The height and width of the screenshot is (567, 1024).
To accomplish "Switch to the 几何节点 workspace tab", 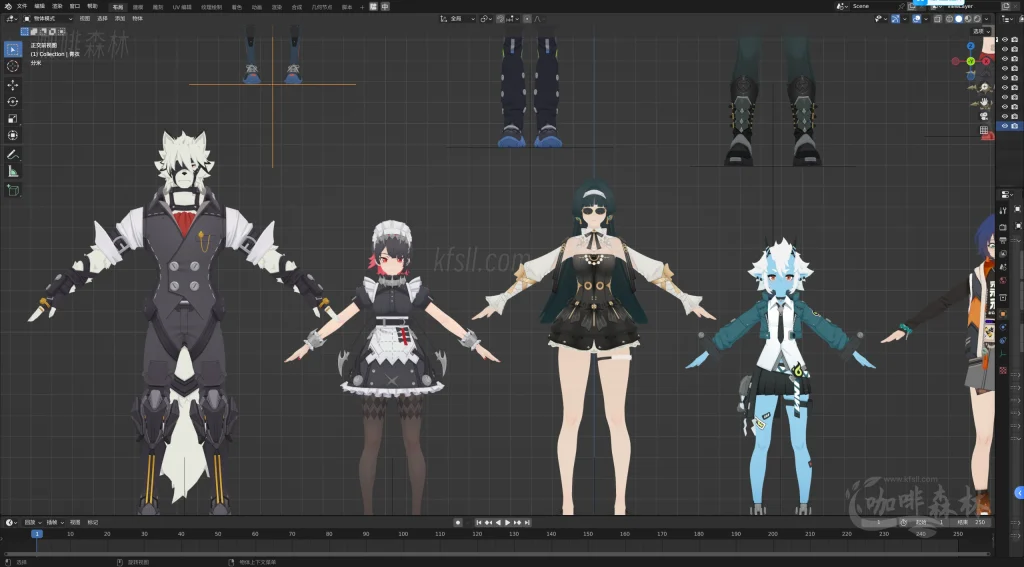I will [321, 7].
